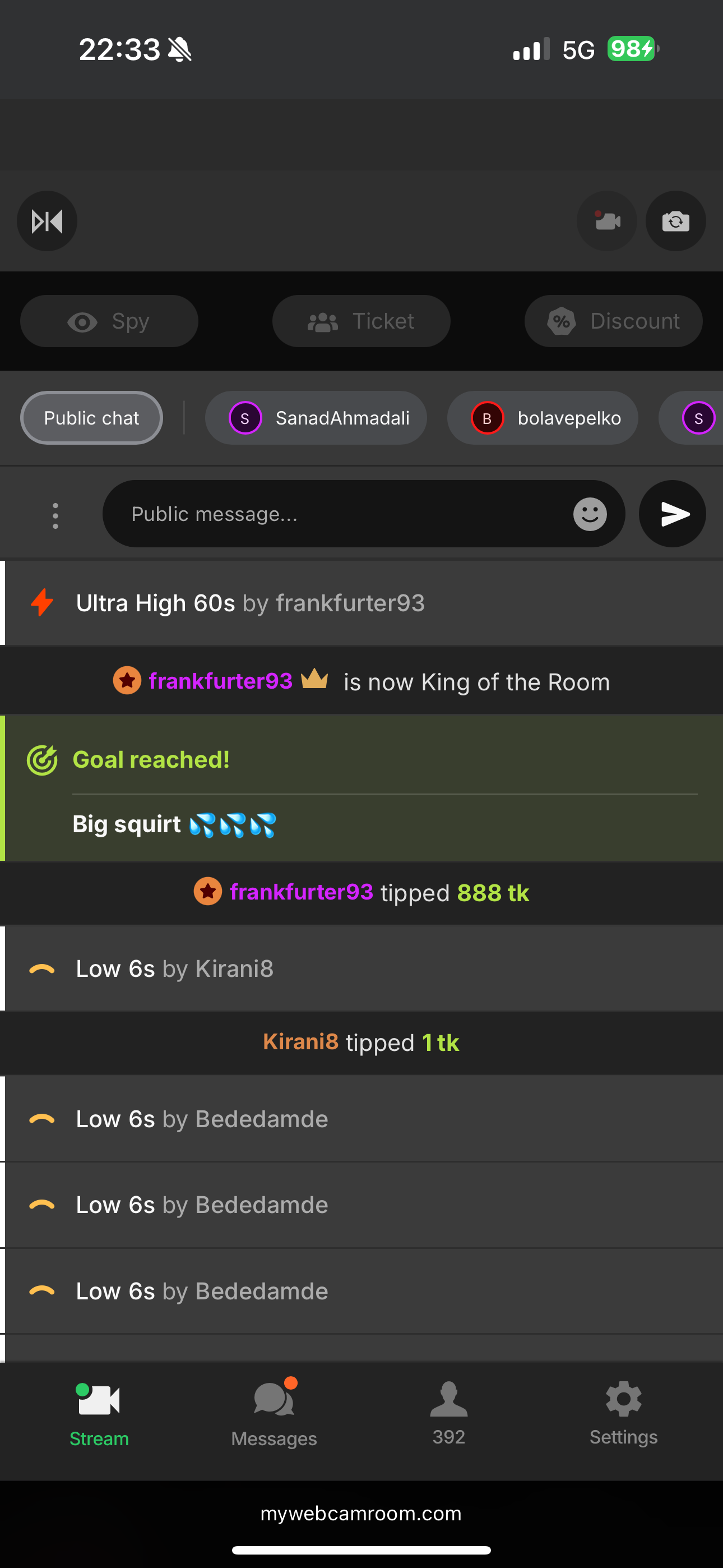
Task: Select the Stream tab
Action: [99, 1413]
